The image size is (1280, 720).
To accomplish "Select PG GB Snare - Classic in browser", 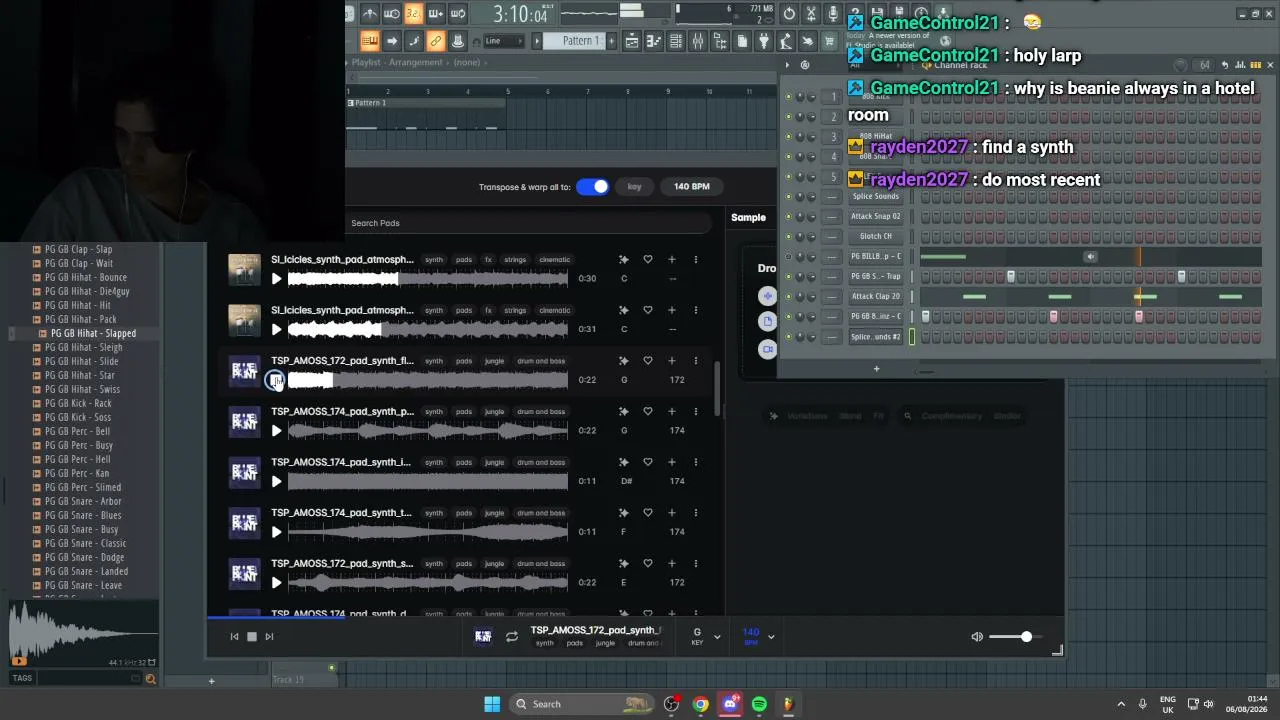I will (x=86, y=543).
